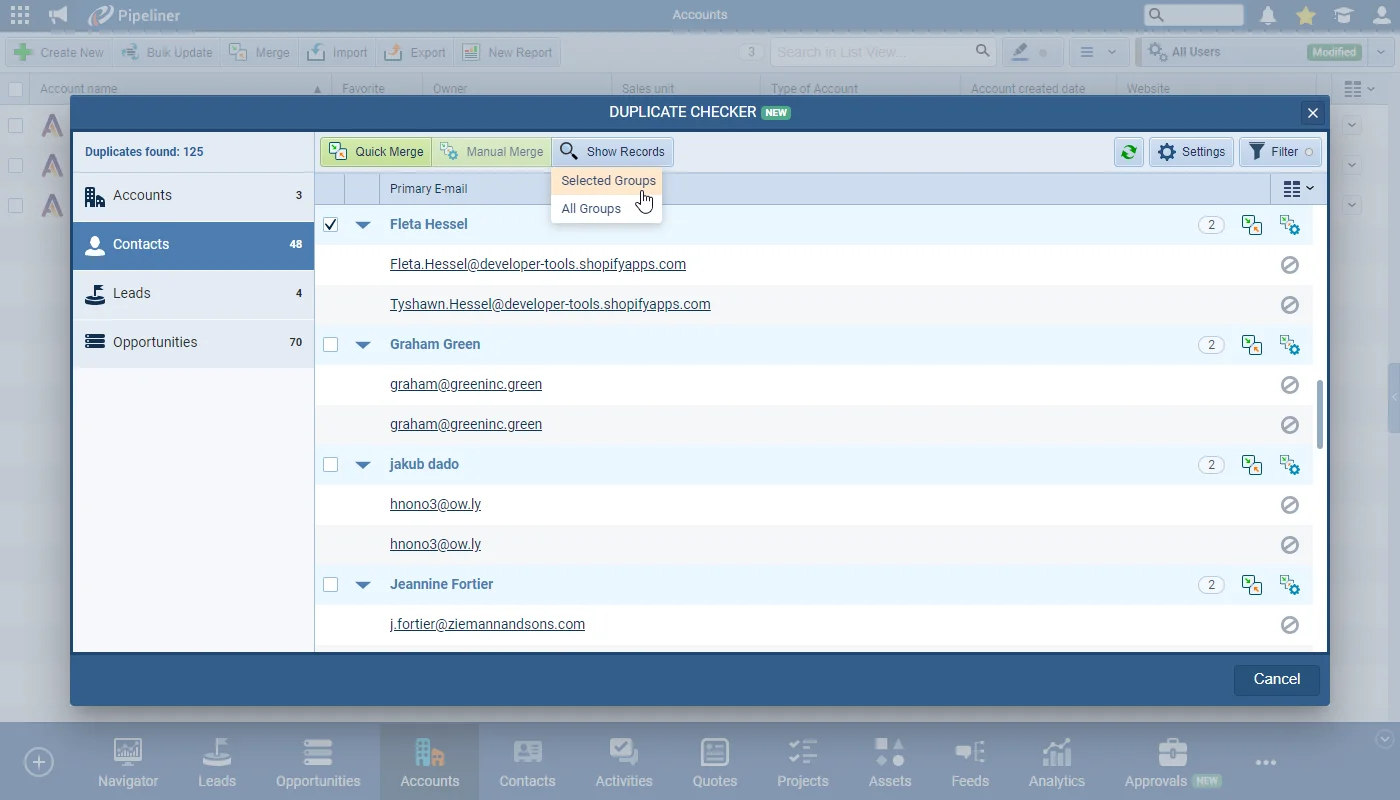Open Opportunities in bottom bar
Viewport: 1400px width, 800px height.
pyautogui.click(x=318, y=762)
